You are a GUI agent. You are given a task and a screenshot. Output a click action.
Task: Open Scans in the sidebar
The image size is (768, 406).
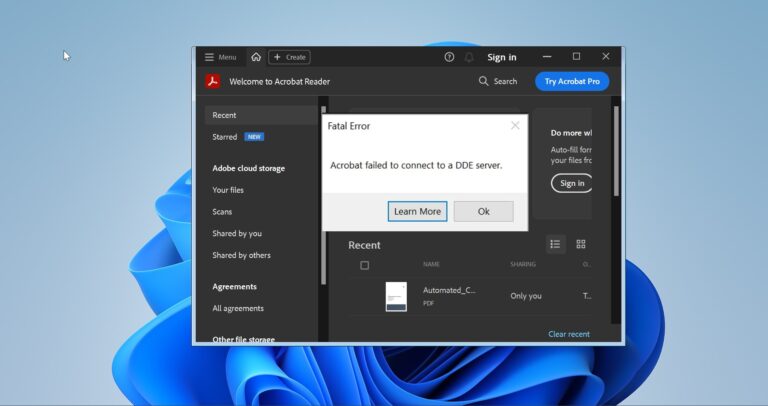[222, 212]
